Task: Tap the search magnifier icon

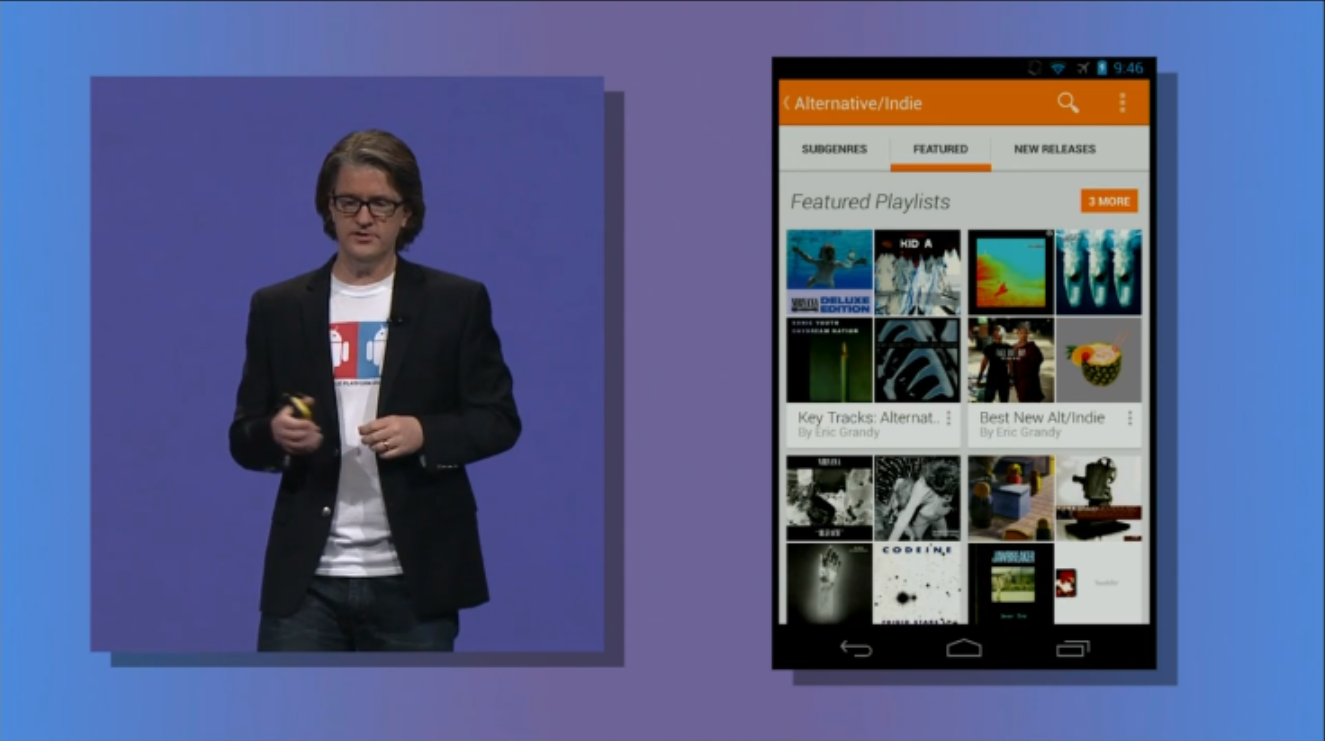Action: tap(1068, 103)
